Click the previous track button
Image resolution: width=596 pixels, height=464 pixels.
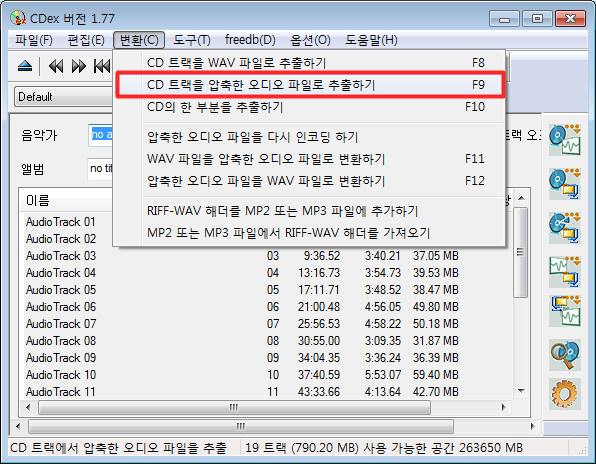[102, 67]
